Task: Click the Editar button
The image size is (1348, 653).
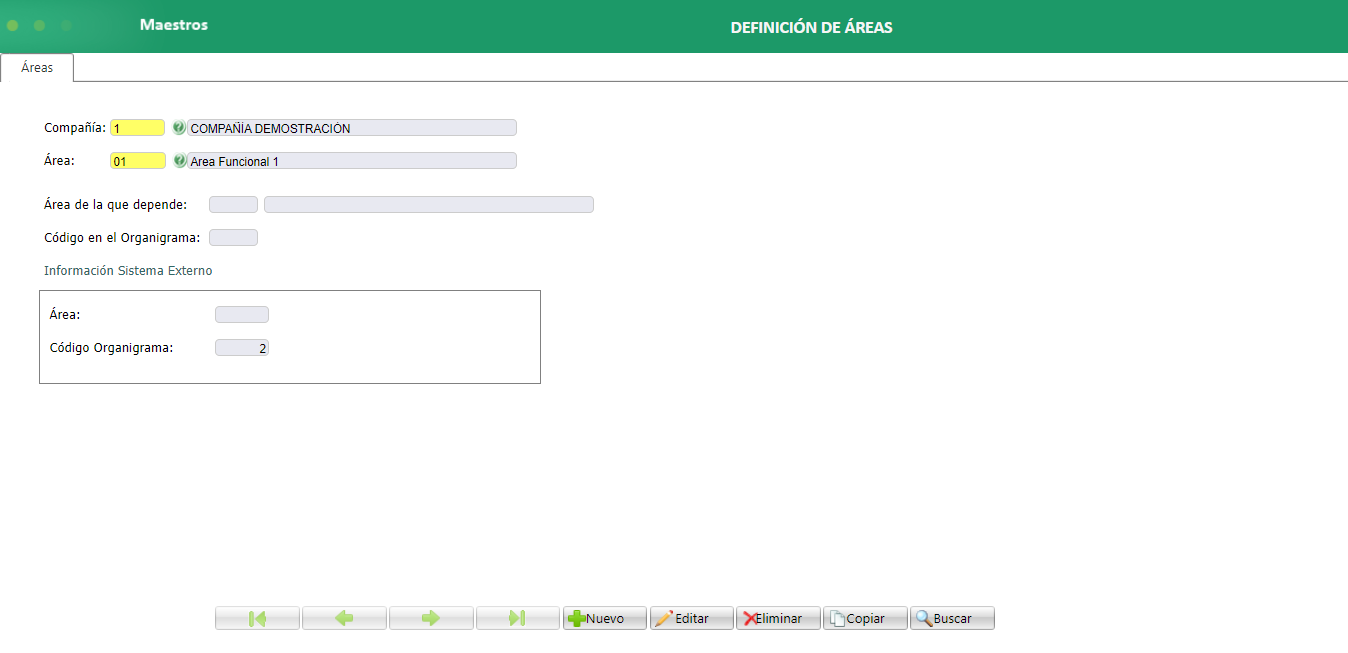Action: (692, 618)
